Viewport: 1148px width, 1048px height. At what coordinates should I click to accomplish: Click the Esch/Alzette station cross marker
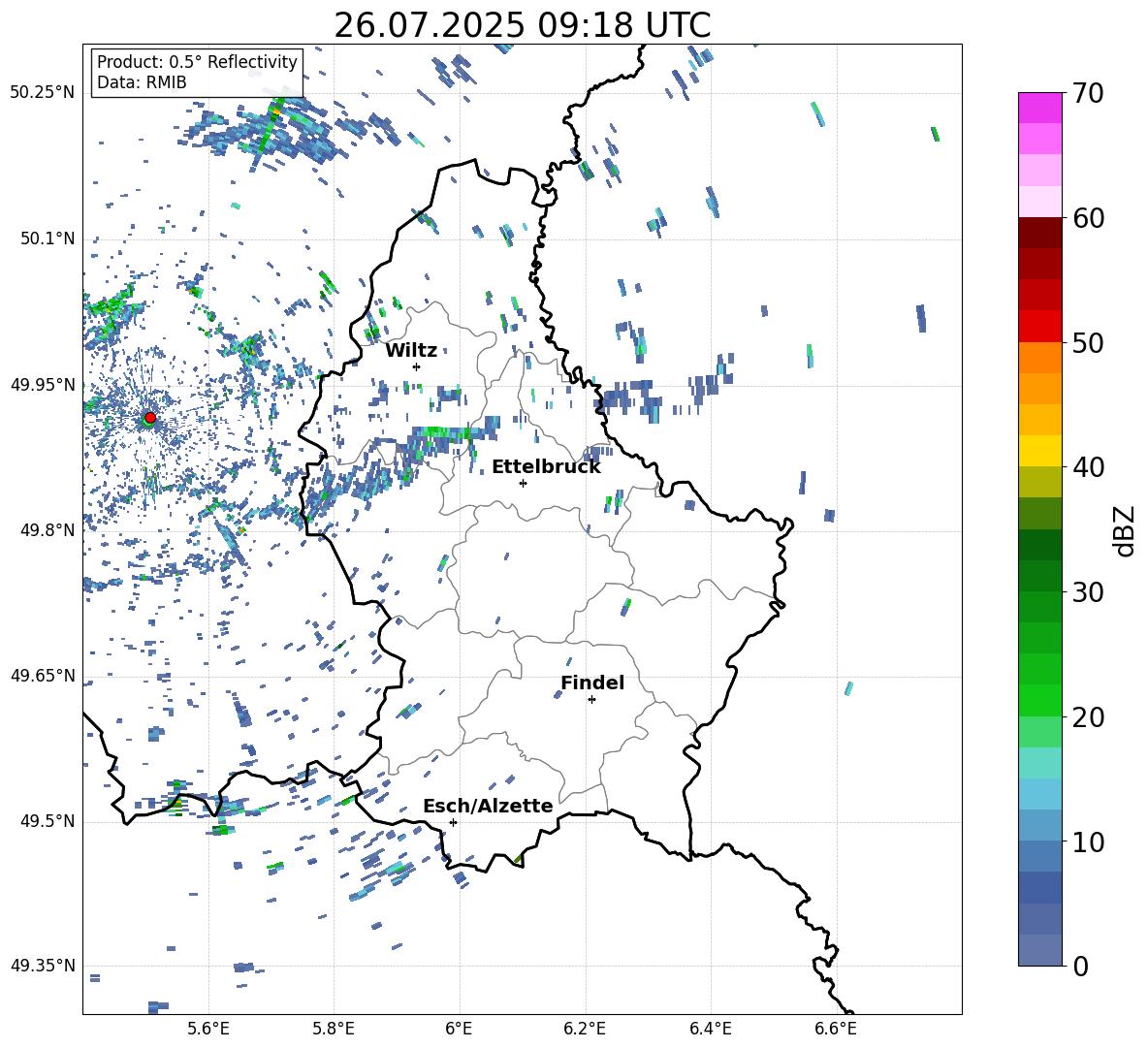453,822
